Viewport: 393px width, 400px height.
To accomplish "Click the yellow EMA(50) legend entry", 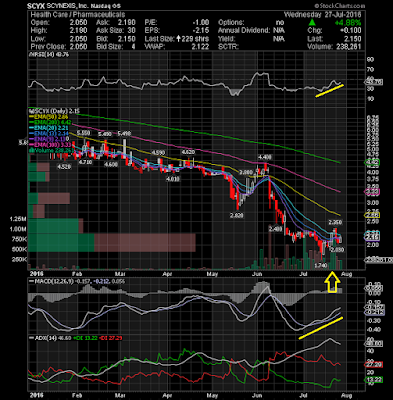I will click(x=49, y=117).
